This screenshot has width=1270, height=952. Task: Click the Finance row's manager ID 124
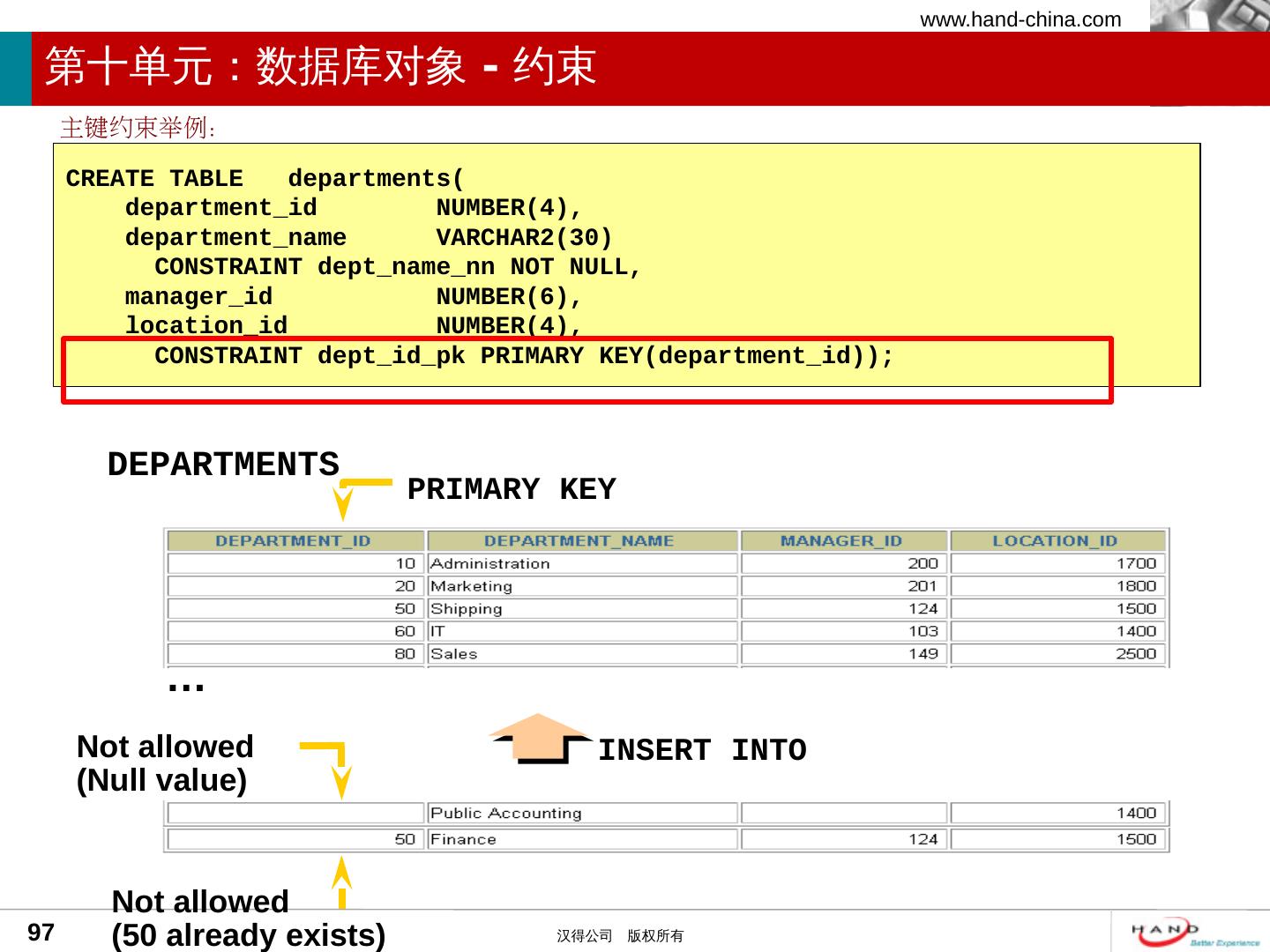(x=844, y=839)
